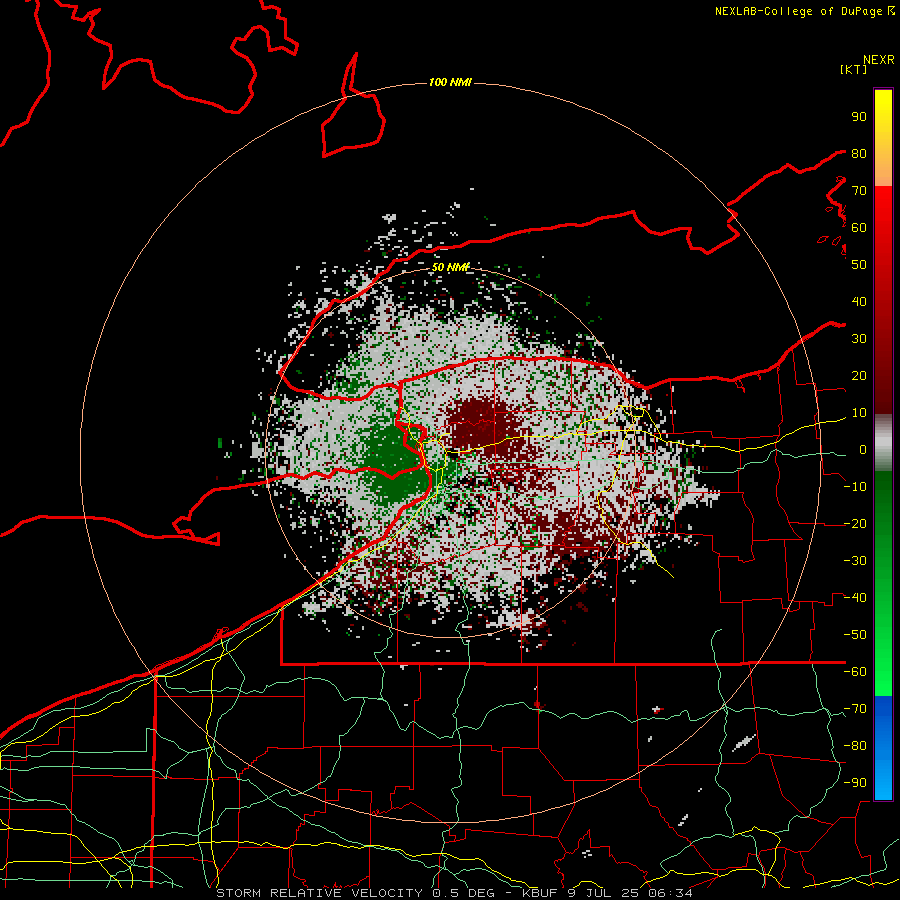Click the large green inbound velocity blob
This screenshot has width=900, height=900.
(396, 465)
